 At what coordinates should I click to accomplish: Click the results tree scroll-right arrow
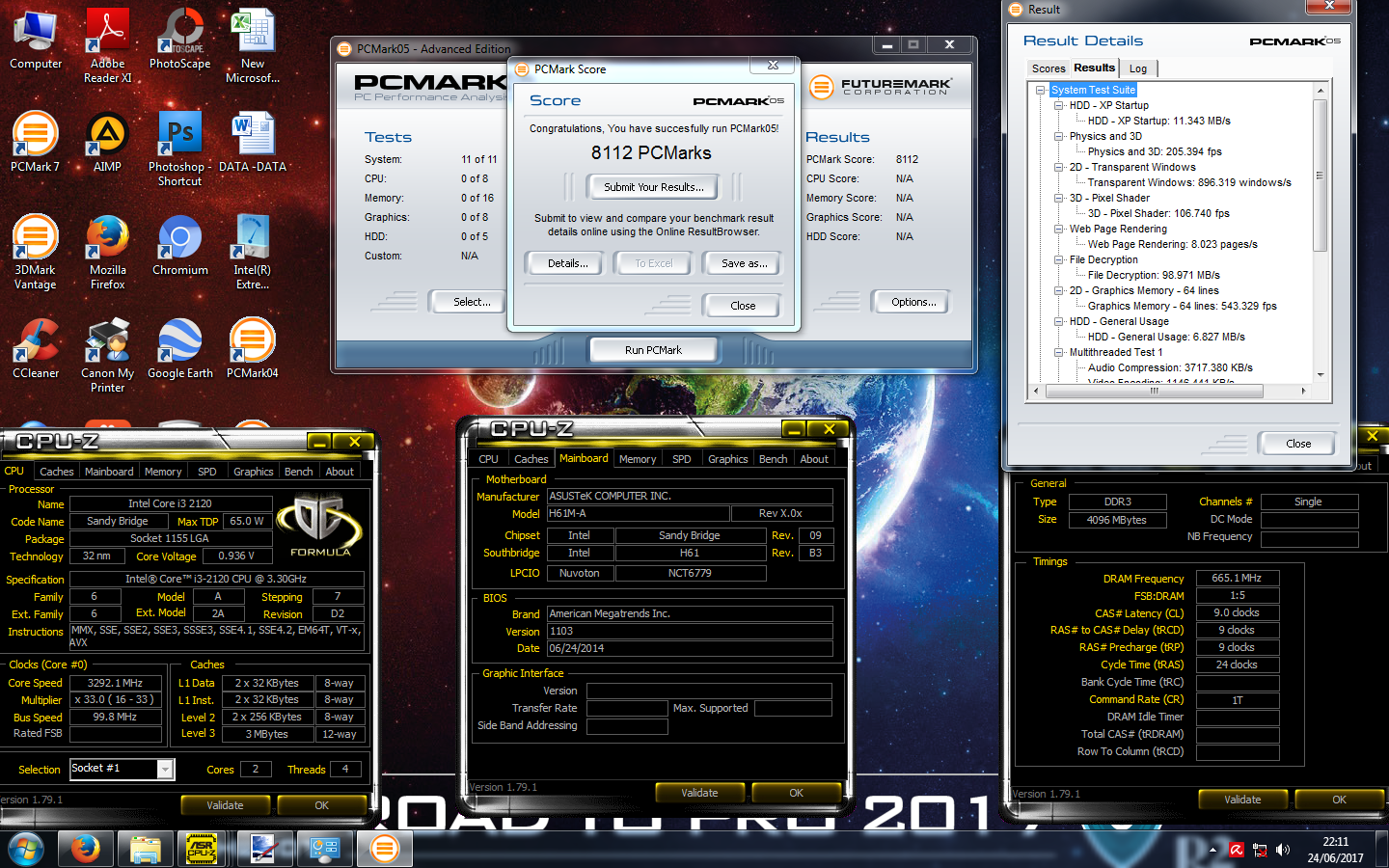pos(1303,391)
